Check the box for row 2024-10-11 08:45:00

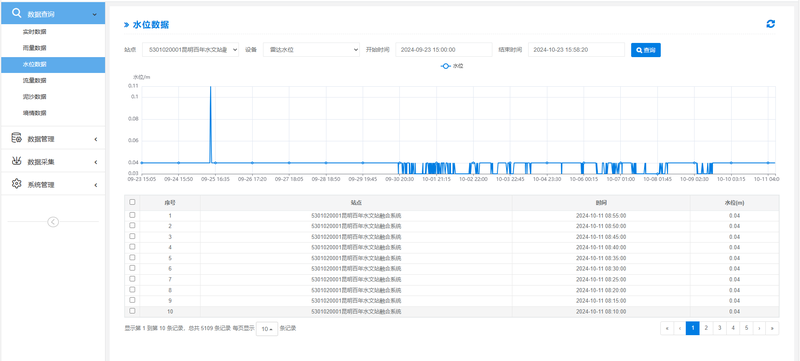[132, 236]
